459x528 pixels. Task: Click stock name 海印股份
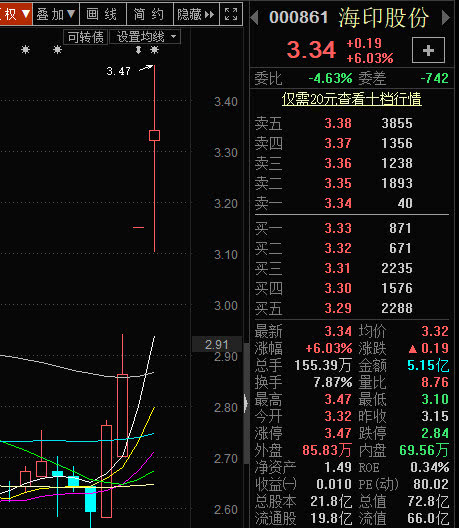coord(384,18)
